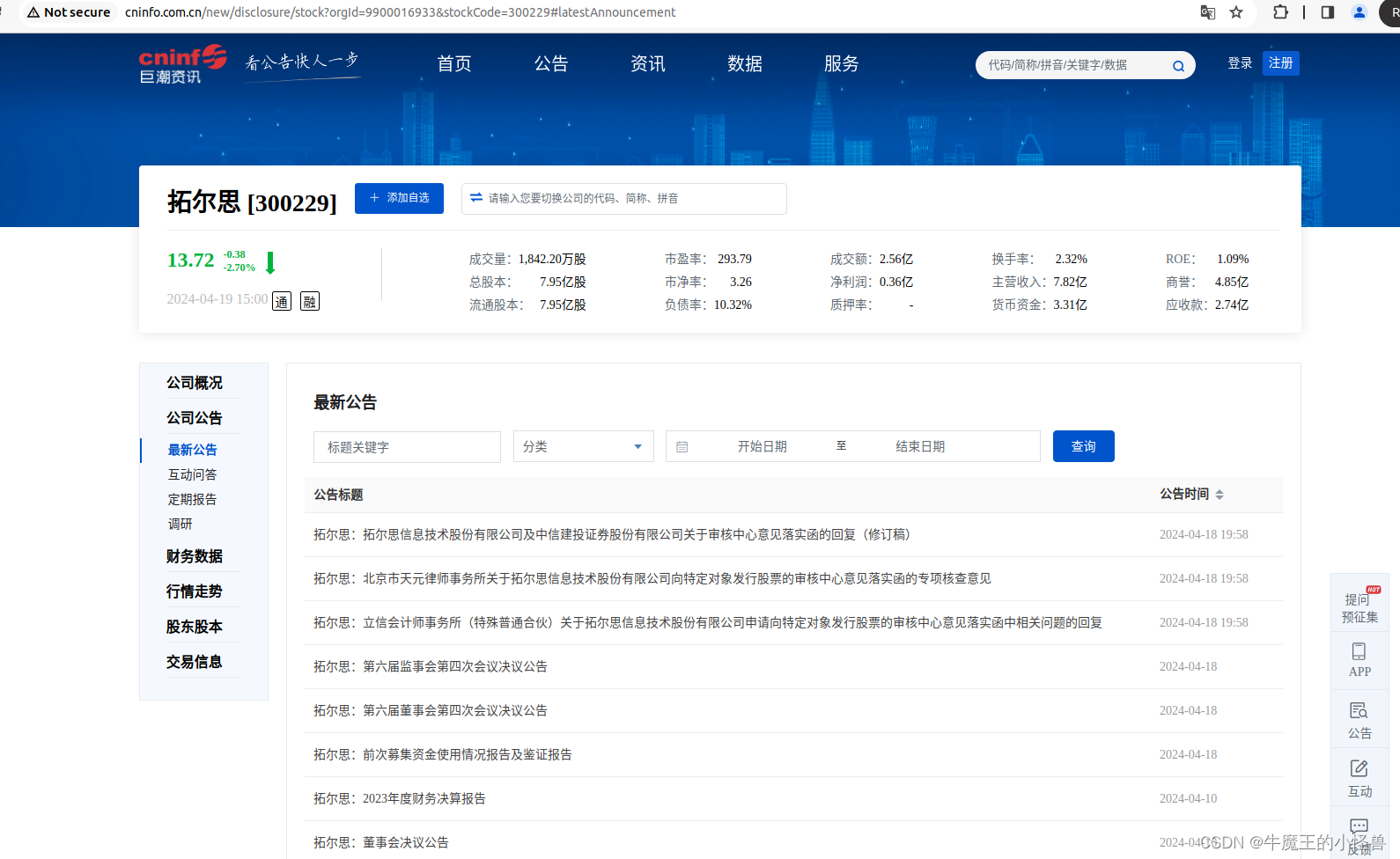Click the 融 badge icon
The width and height of the screenshot is (1400, 859).
pyautogui.click(x=310, y=301)
